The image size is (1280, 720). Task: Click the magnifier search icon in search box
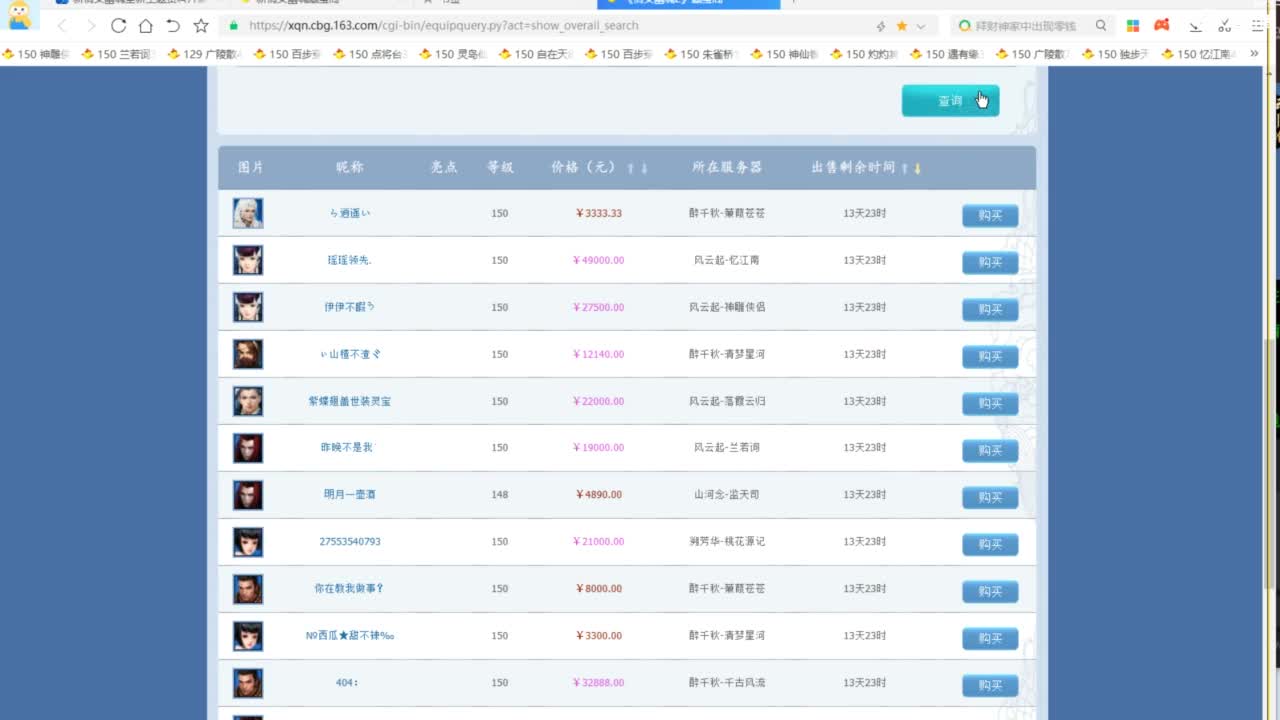[x=1101, y=26]
